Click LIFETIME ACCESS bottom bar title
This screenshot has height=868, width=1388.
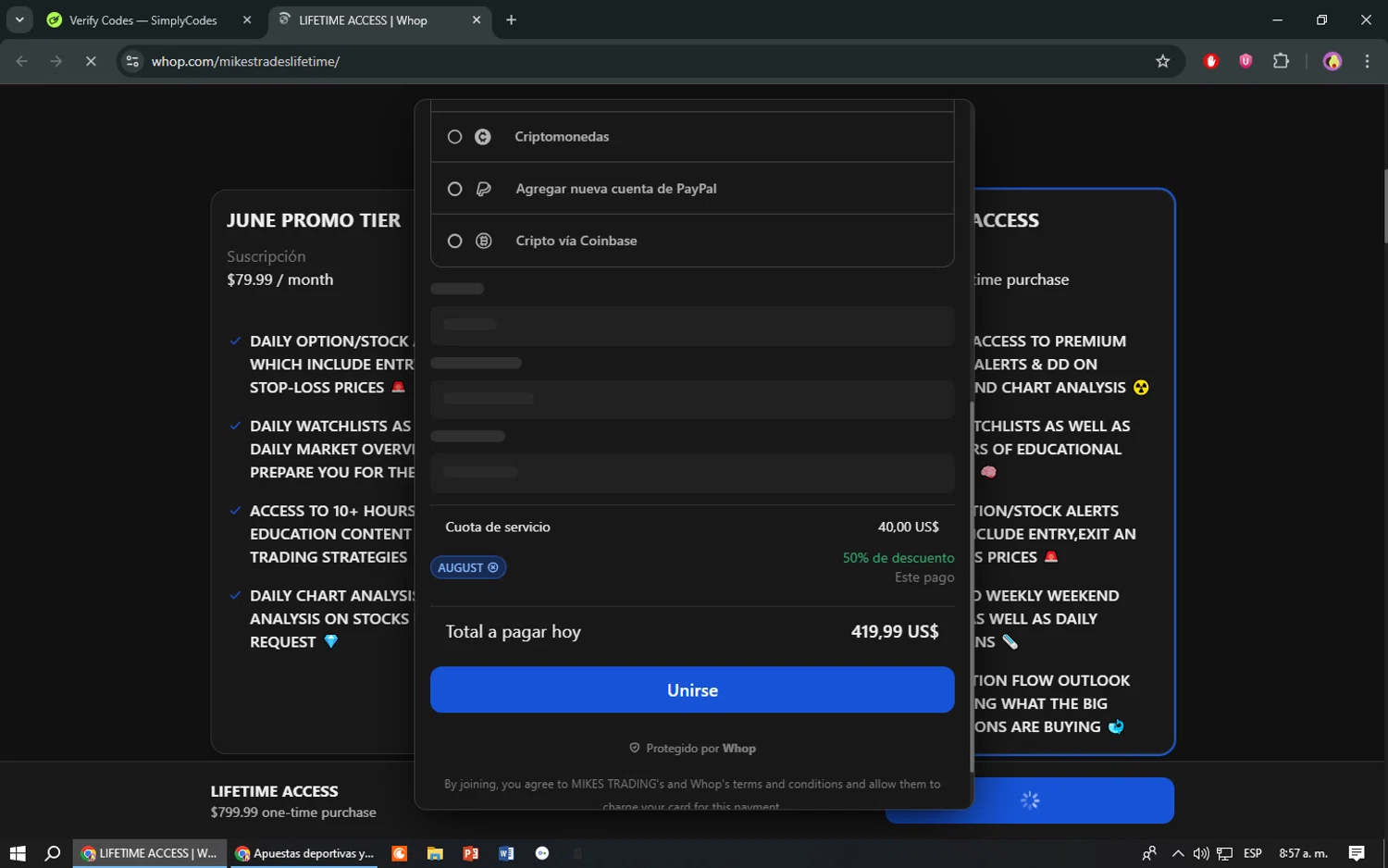click(274, 791)
